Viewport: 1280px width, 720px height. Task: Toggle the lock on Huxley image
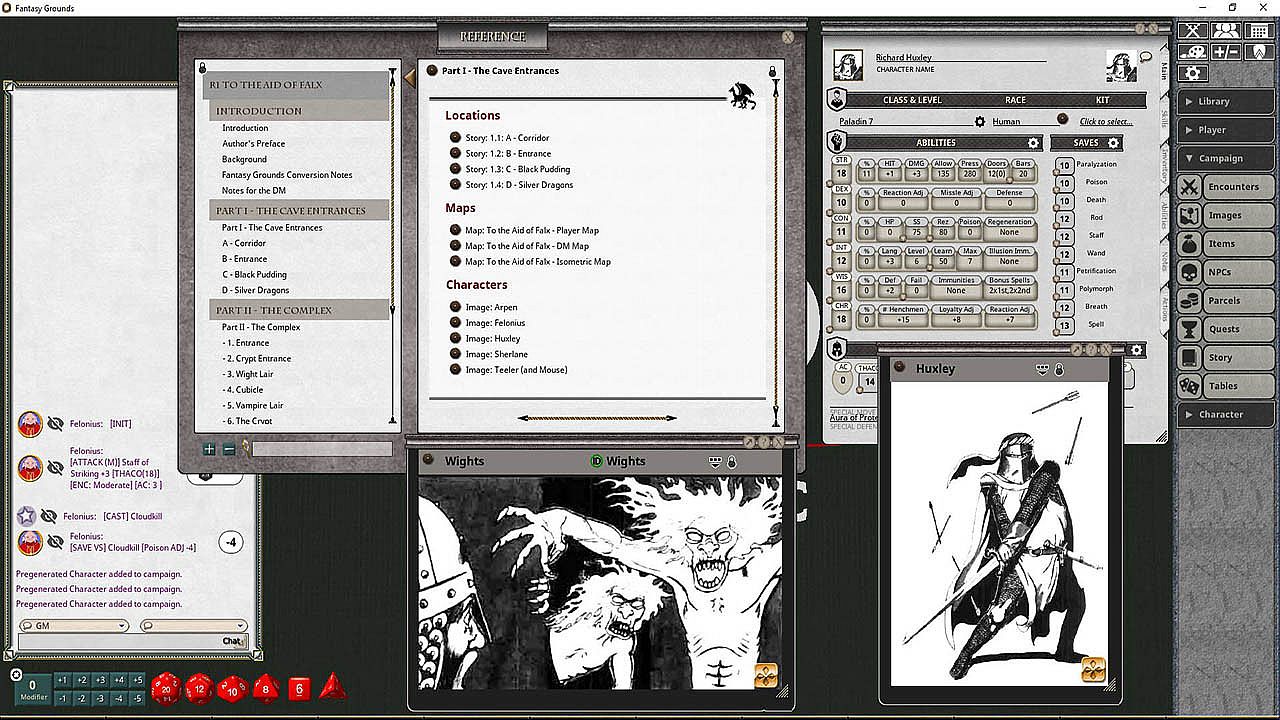1059,369
